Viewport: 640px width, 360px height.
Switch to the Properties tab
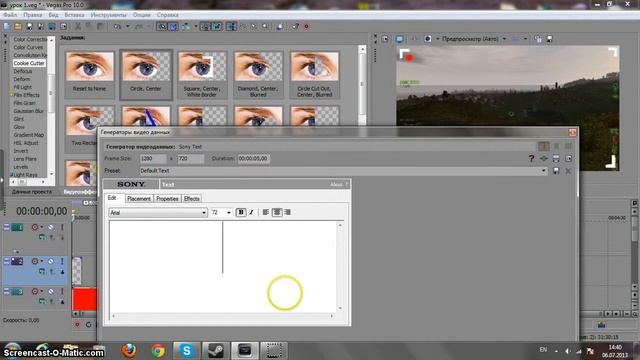pos(167,199)
